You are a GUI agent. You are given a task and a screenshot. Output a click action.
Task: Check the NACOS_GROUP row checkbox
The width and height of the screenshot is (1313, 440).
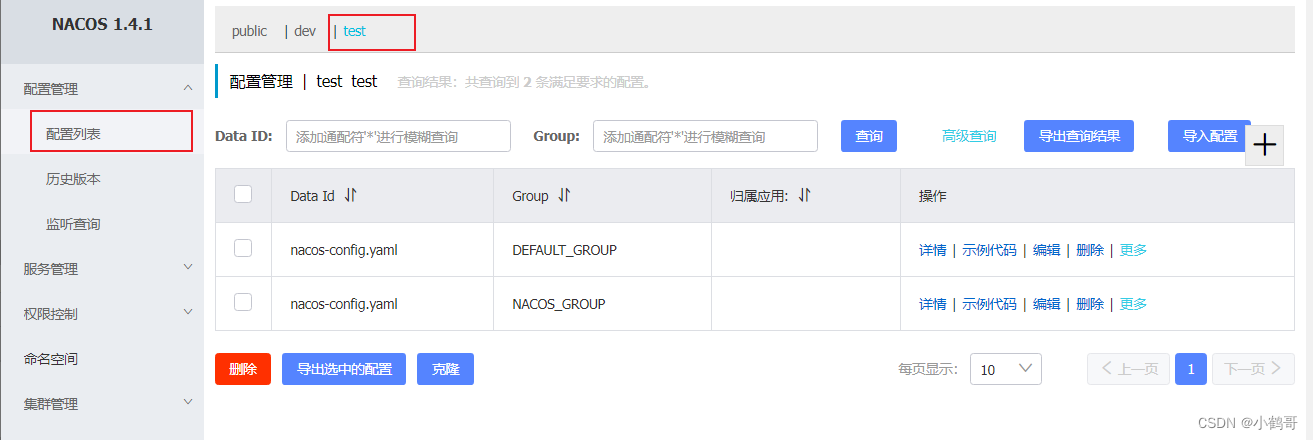[243, 301]
